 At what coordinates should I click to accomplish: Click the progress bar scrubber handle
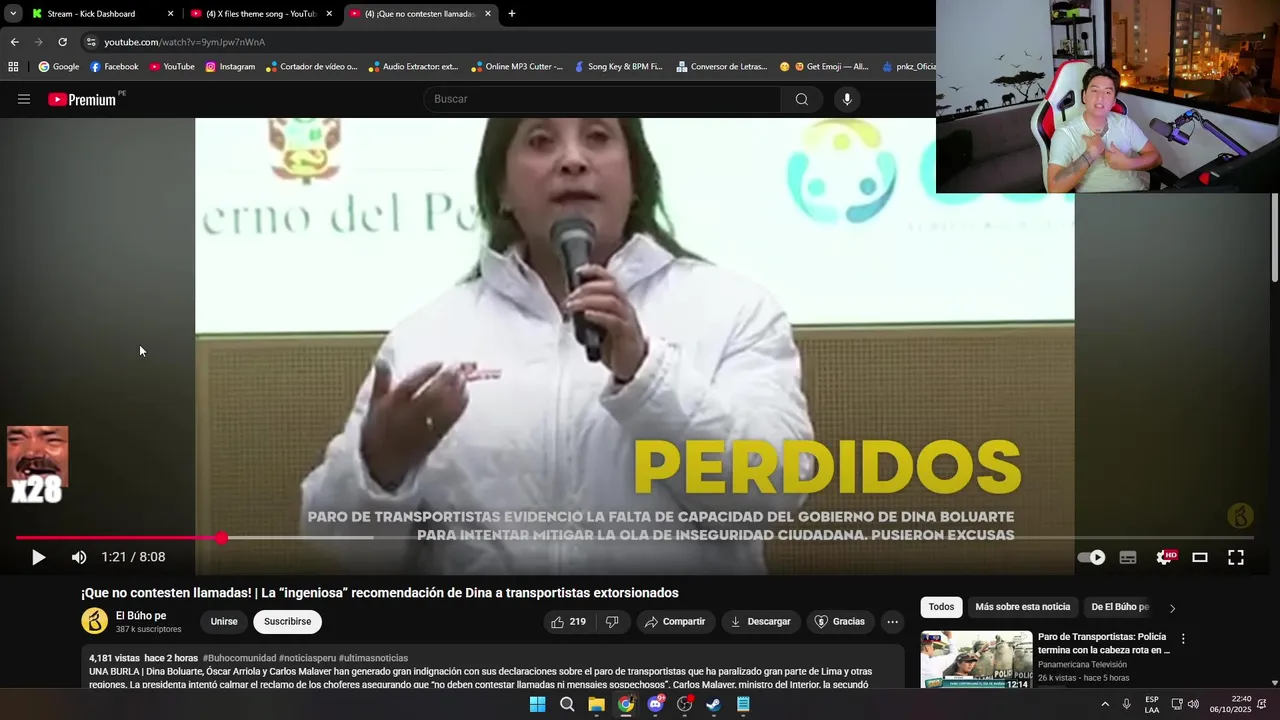[x=221, y=538]
